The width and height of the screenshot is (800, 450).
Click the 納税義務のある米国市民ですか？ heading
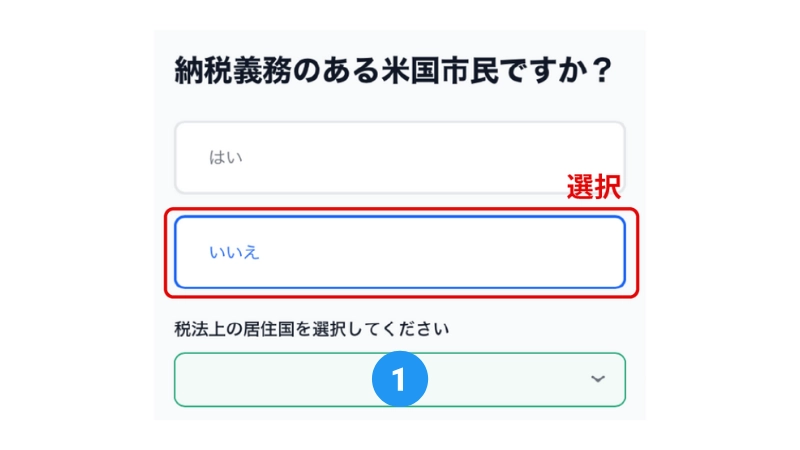[393, 70]
